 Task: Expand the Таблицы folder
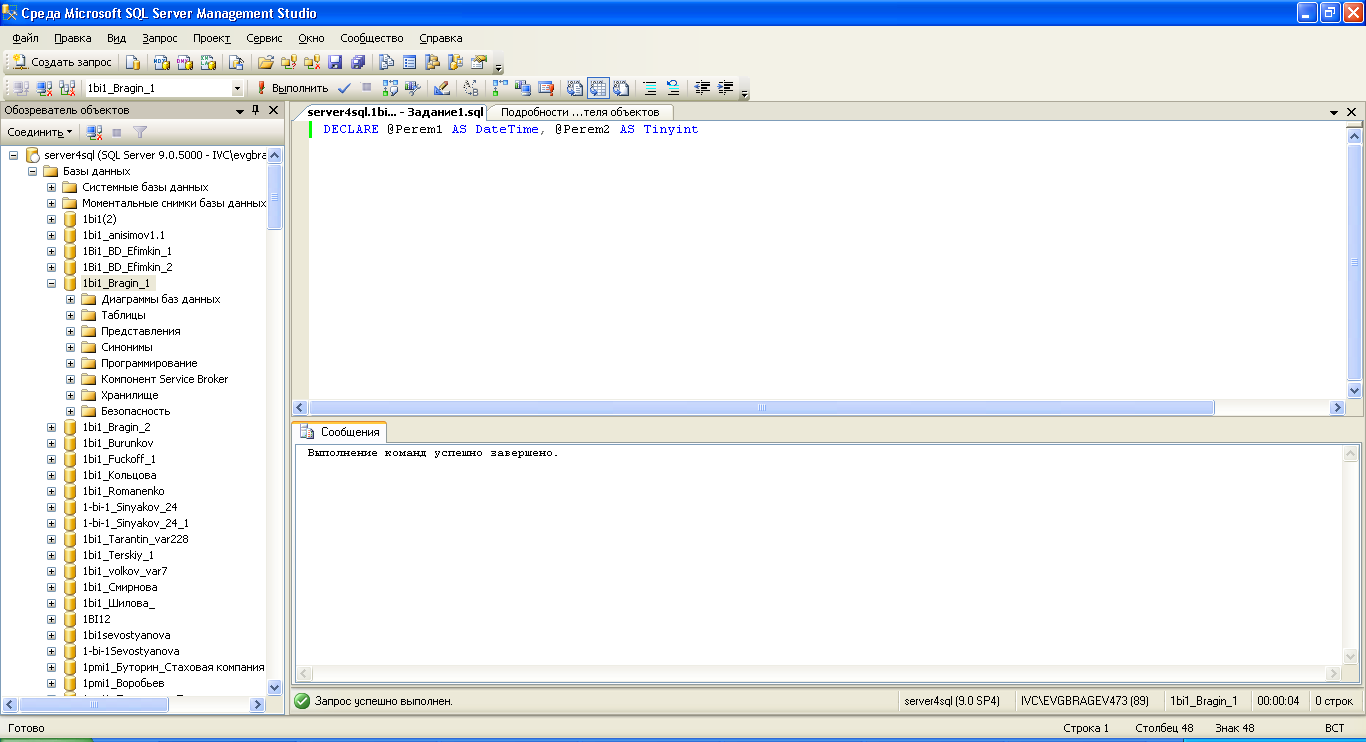[x=71, y=315]
